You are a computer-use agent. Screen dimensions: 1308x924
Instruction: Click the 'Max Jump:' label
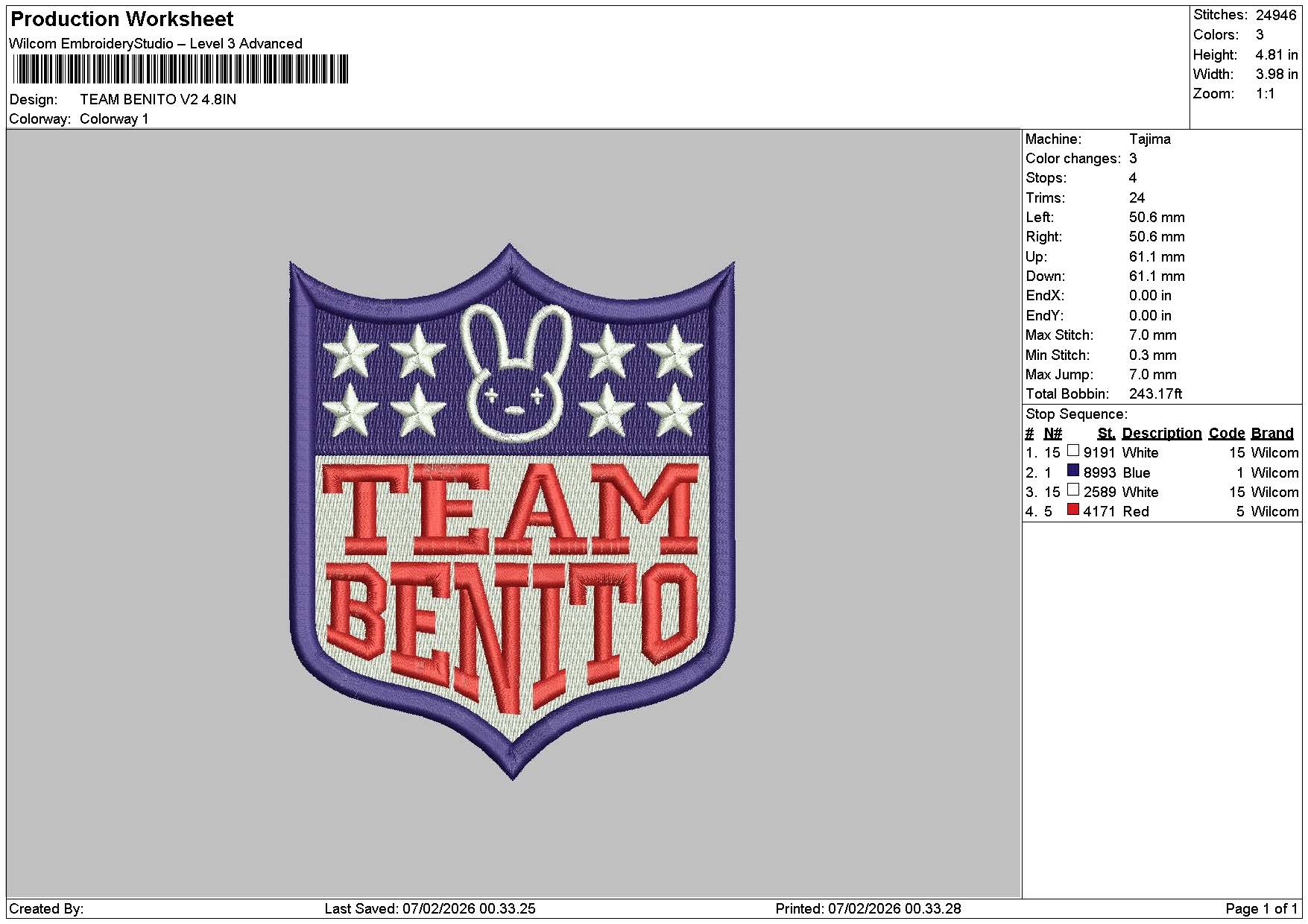coord(1058,374)
